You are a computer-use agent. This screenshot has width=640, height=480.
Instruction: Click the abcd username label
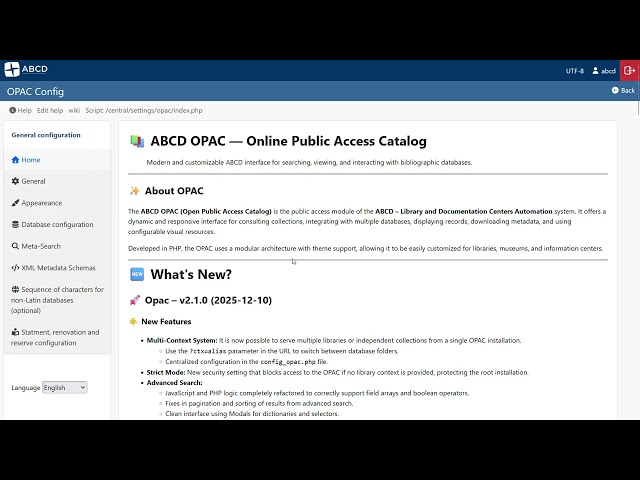tap(608, 71)
